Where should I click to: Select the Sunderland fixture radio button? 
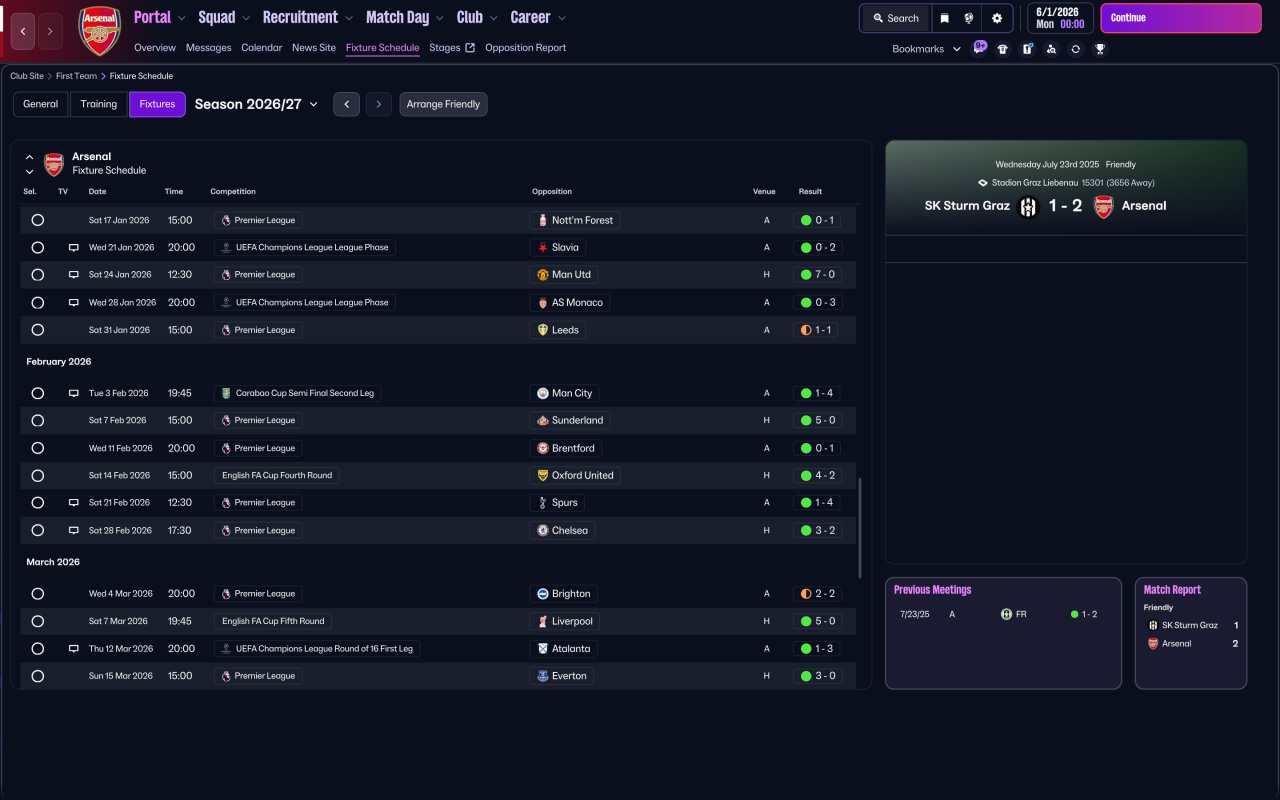point(37,421)
